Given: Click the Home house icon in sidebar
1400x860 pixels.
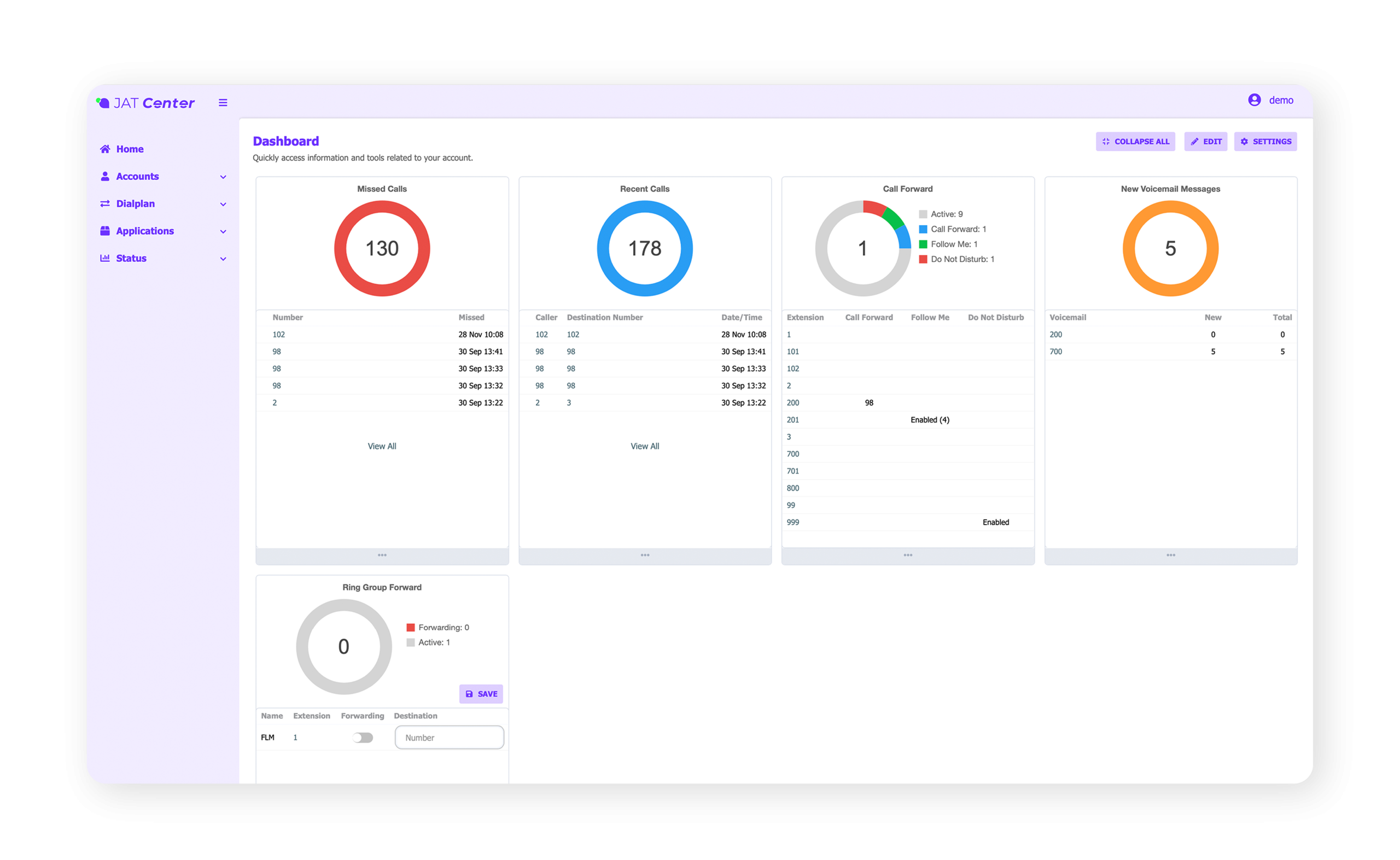Looking at the screenshot, I should click(x=104, y=149).
